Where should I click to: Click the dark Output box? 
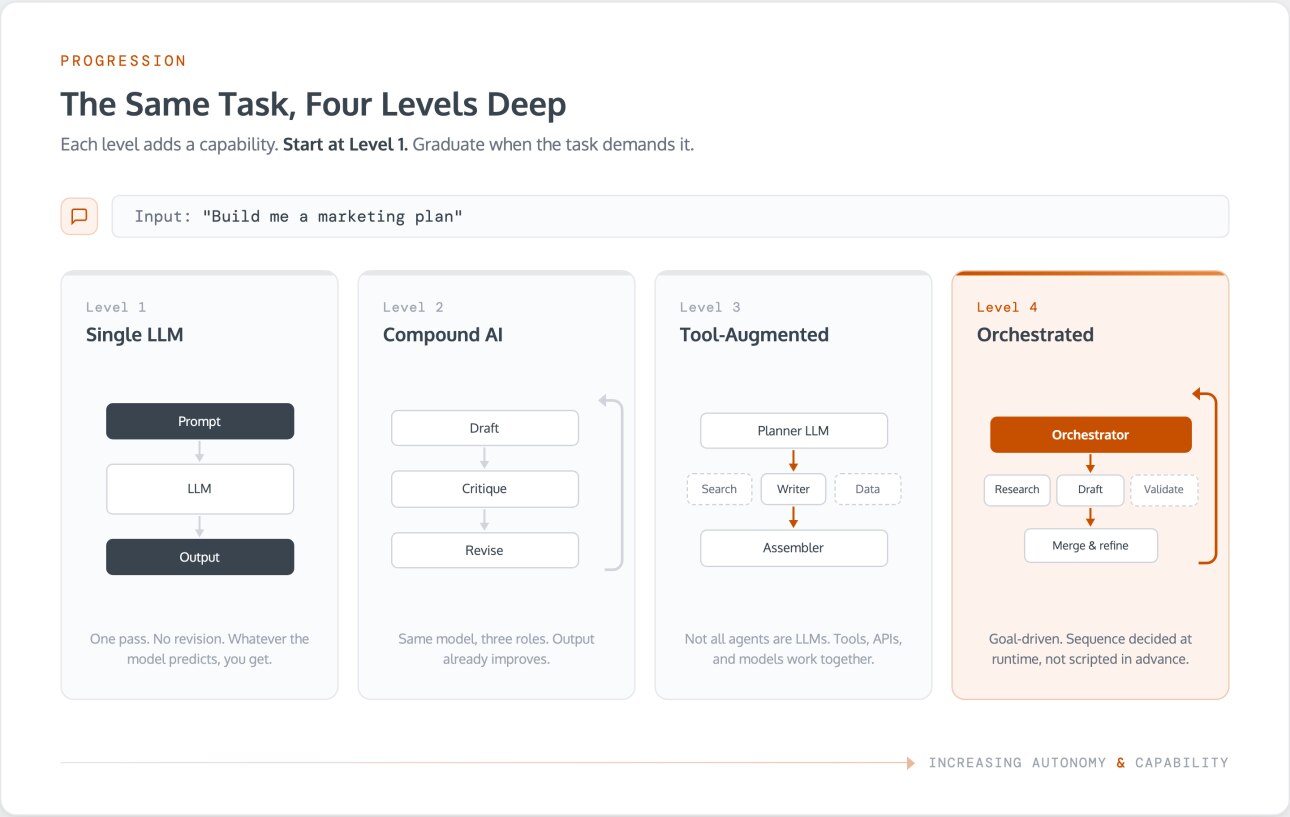200,557
